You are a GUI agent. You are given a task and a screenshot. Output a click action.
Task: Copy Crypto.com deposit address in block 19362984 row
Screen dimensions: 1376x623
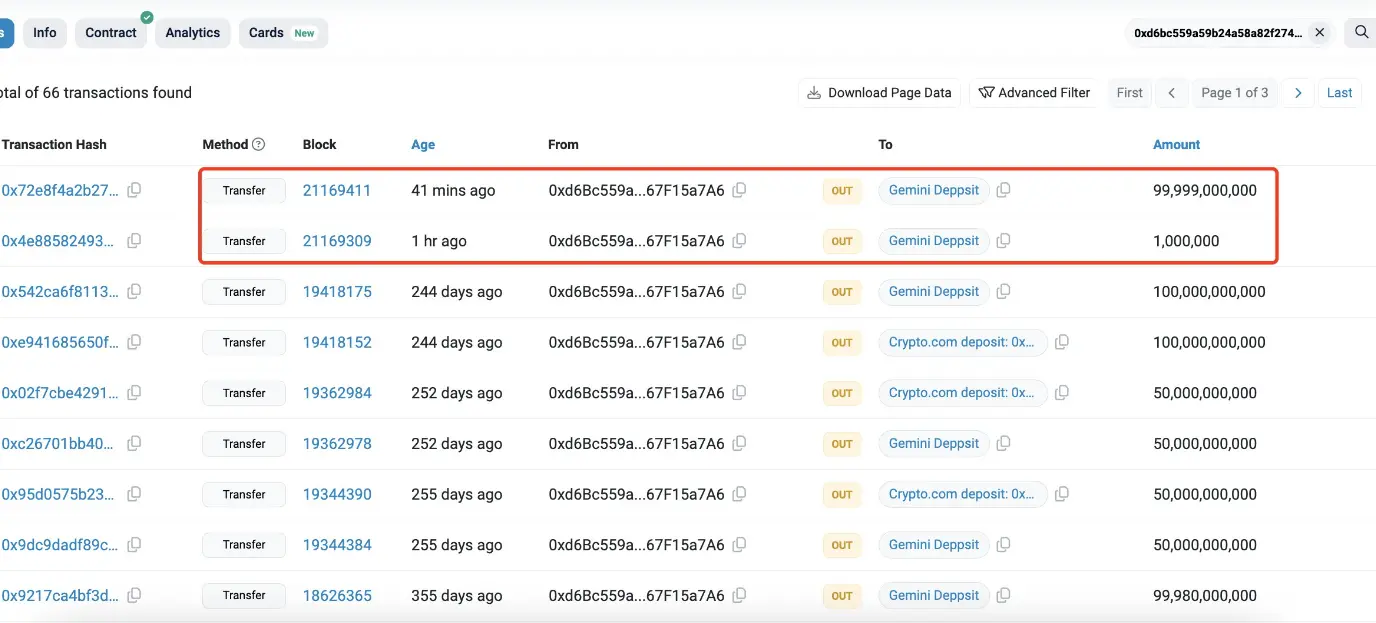1062,393
